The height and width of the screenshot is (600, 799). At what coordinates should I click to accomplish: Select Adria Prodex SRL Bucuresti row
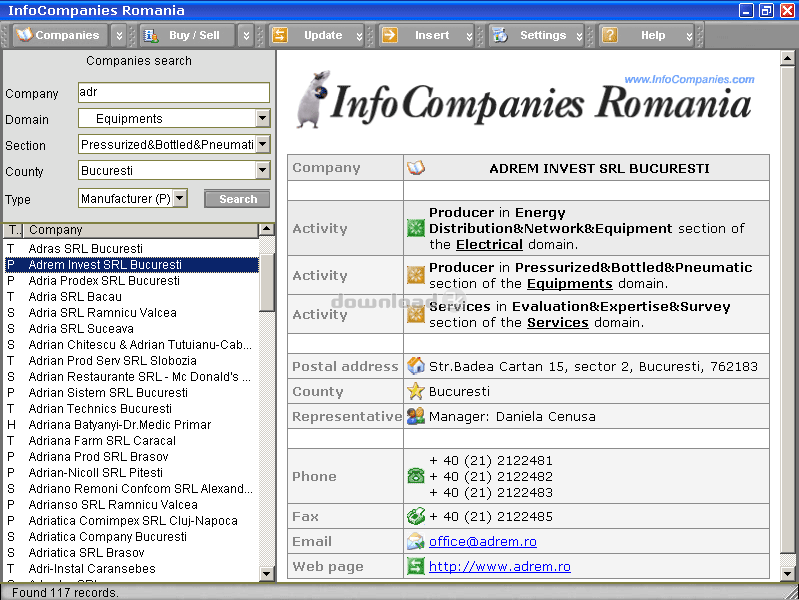pyautogui.click(x=131, y=280)
